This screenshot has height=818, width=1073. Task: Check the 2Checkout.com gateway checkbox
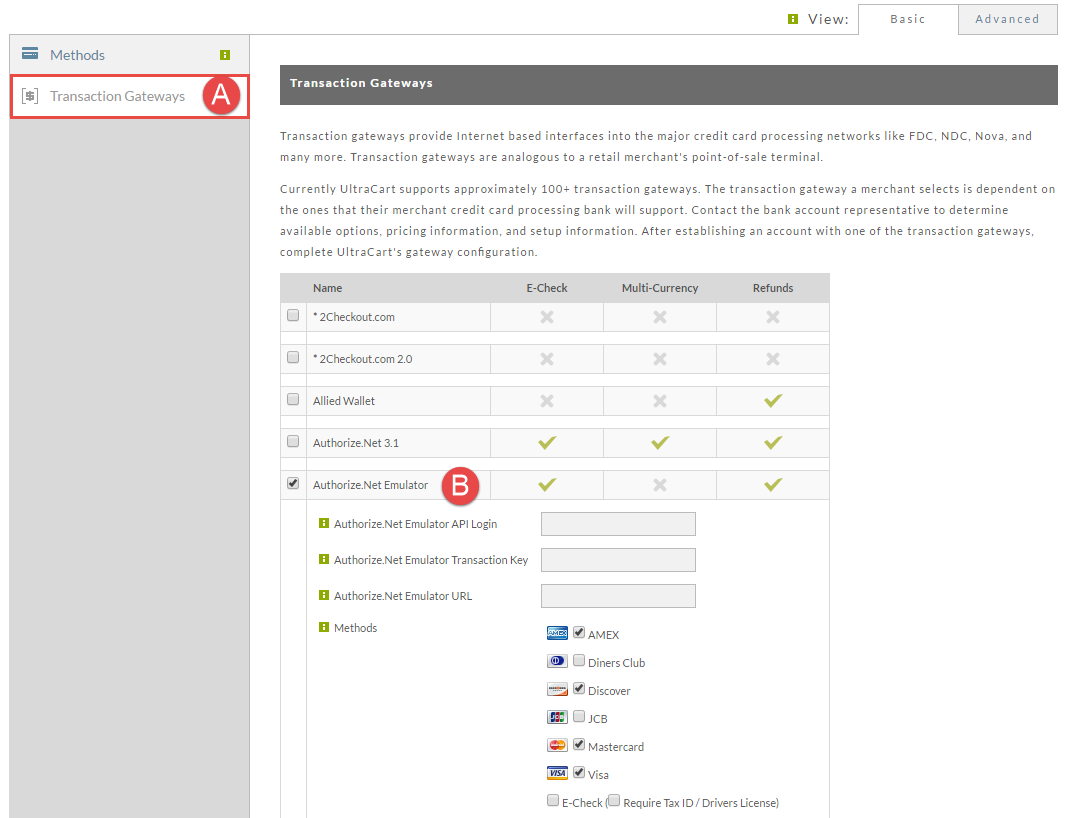coord(293,316)
